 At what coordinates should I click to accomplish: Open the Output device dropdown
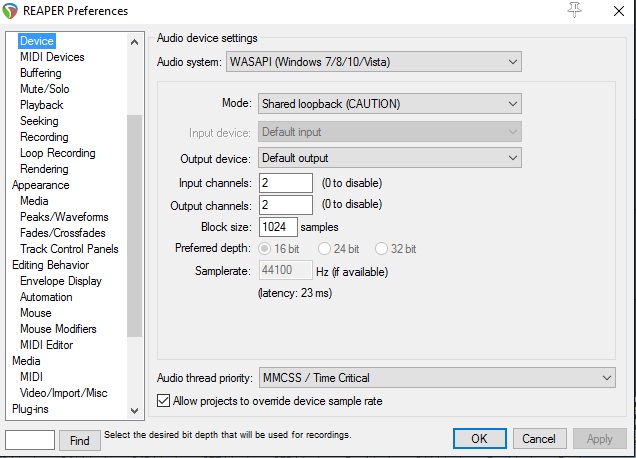389,158
